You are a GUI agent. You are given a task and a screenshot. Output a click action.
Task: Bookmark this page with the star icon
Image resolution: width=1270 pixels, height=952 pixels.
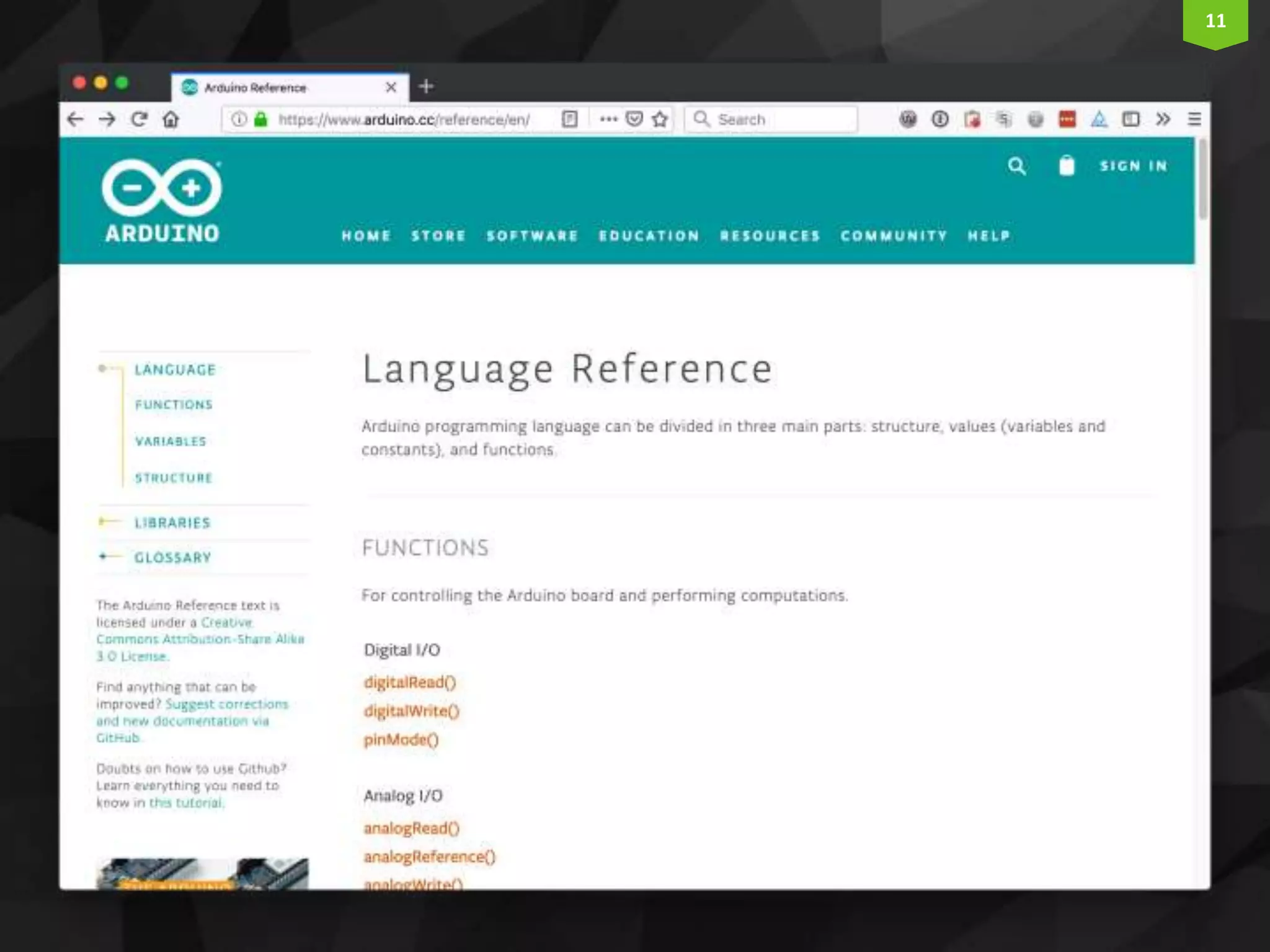[660, 119]
